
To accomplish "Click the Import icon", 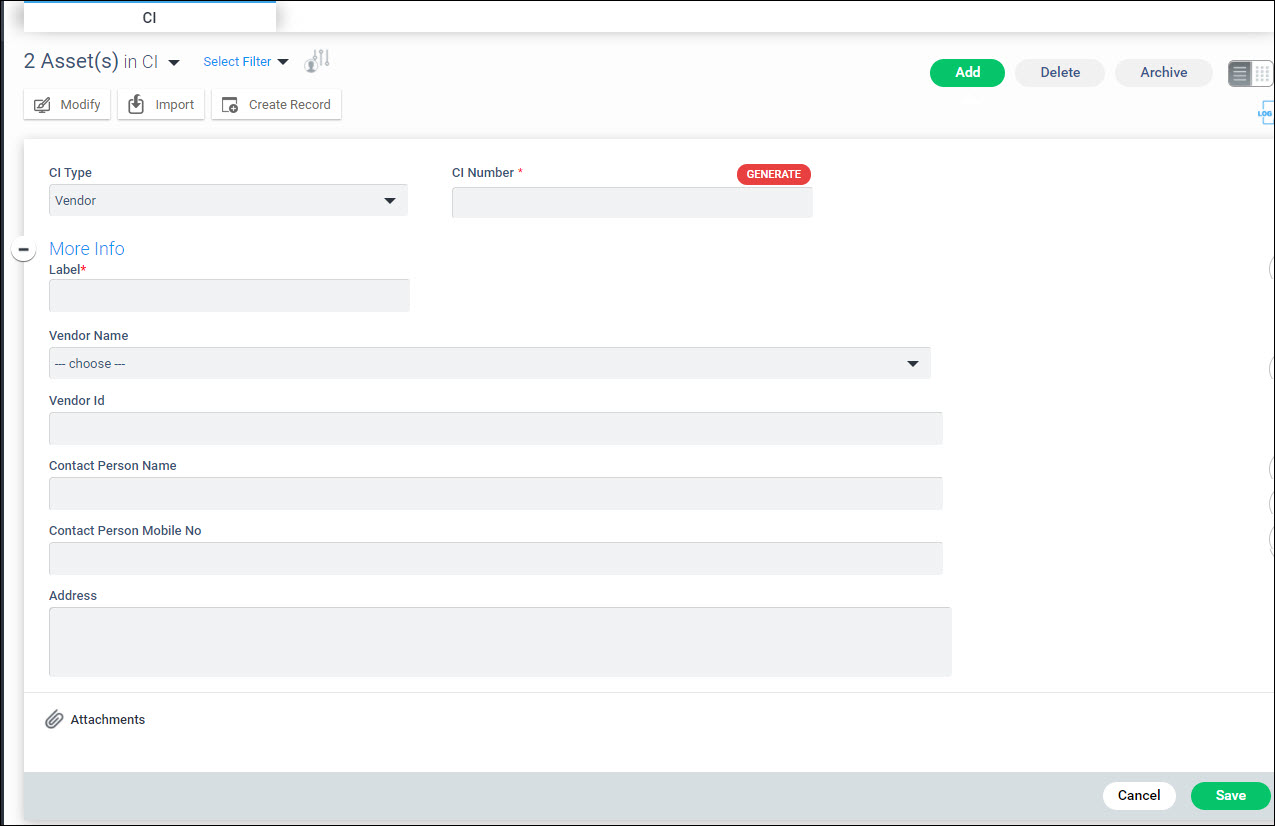I will (x=138, y=104).
